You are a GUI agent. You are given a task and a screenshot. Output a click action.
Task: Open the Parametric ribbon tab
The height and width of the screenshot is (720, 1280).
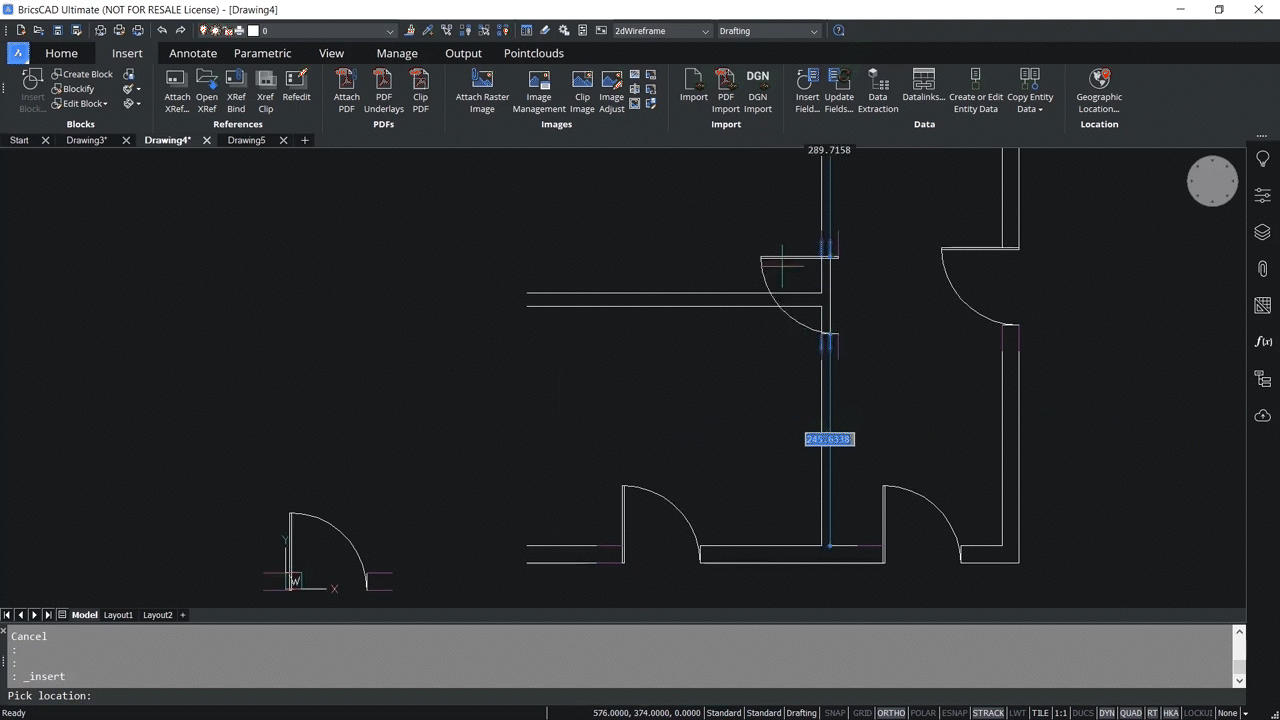(263, 53)
